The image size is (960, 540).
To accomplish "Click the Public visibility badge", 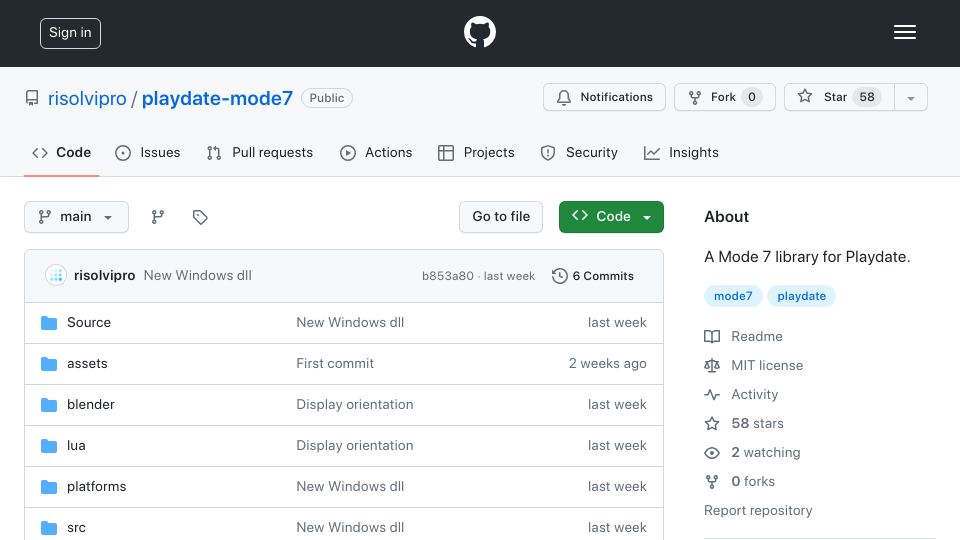I will [327, 98].
